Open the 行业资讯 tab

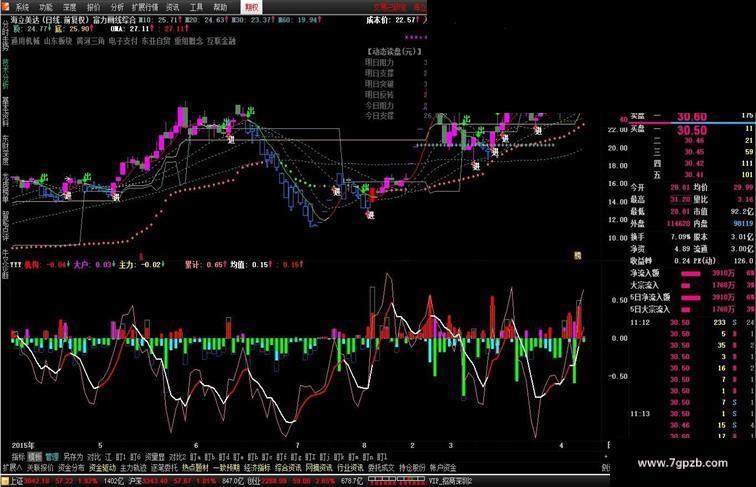pyautogui.click(x=350, y=468)
